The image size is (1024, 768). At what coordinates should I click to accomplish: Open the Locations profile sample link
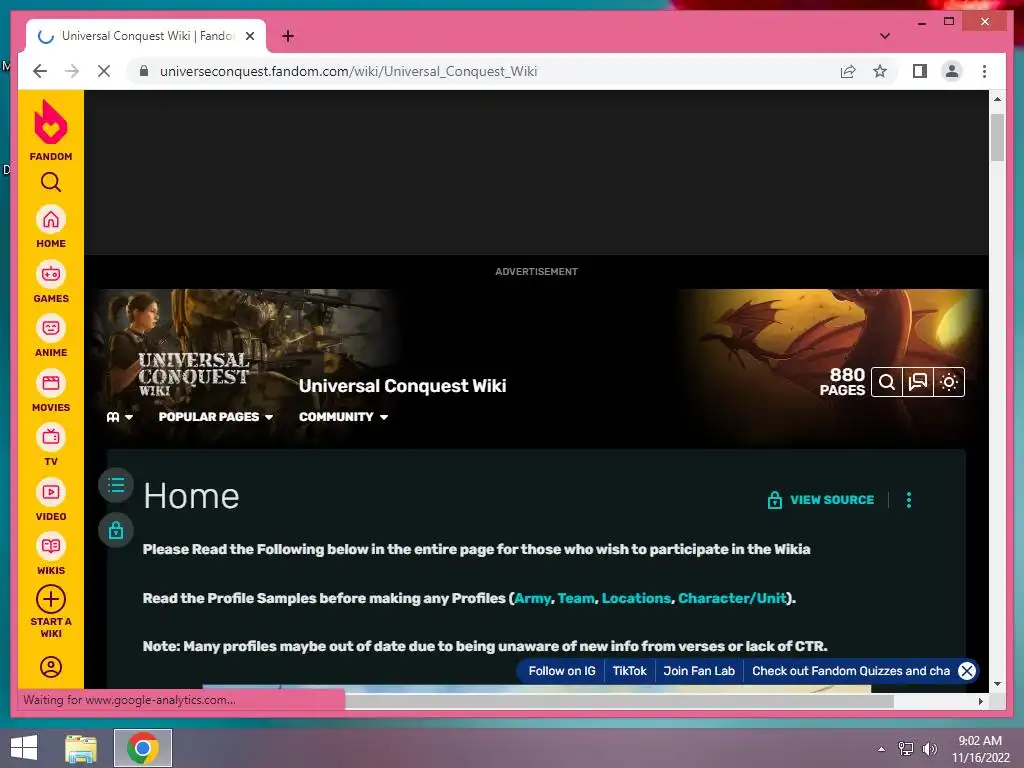636,598
